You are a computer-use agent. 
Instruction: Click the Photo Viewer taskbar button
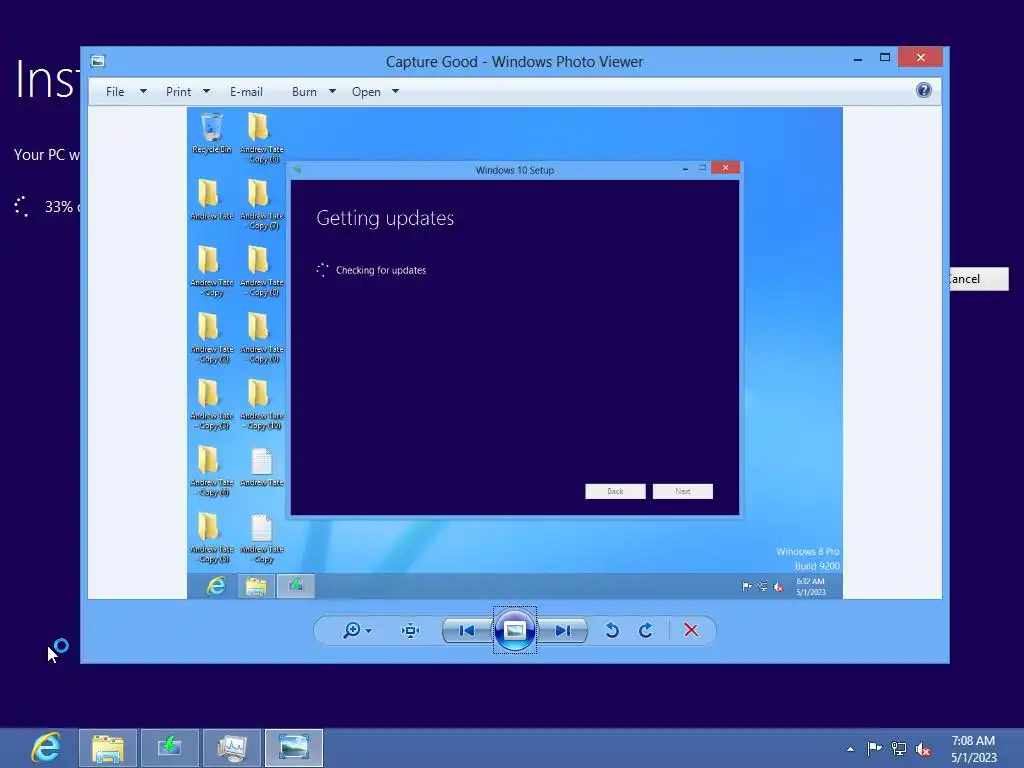[x=294, y=748]
